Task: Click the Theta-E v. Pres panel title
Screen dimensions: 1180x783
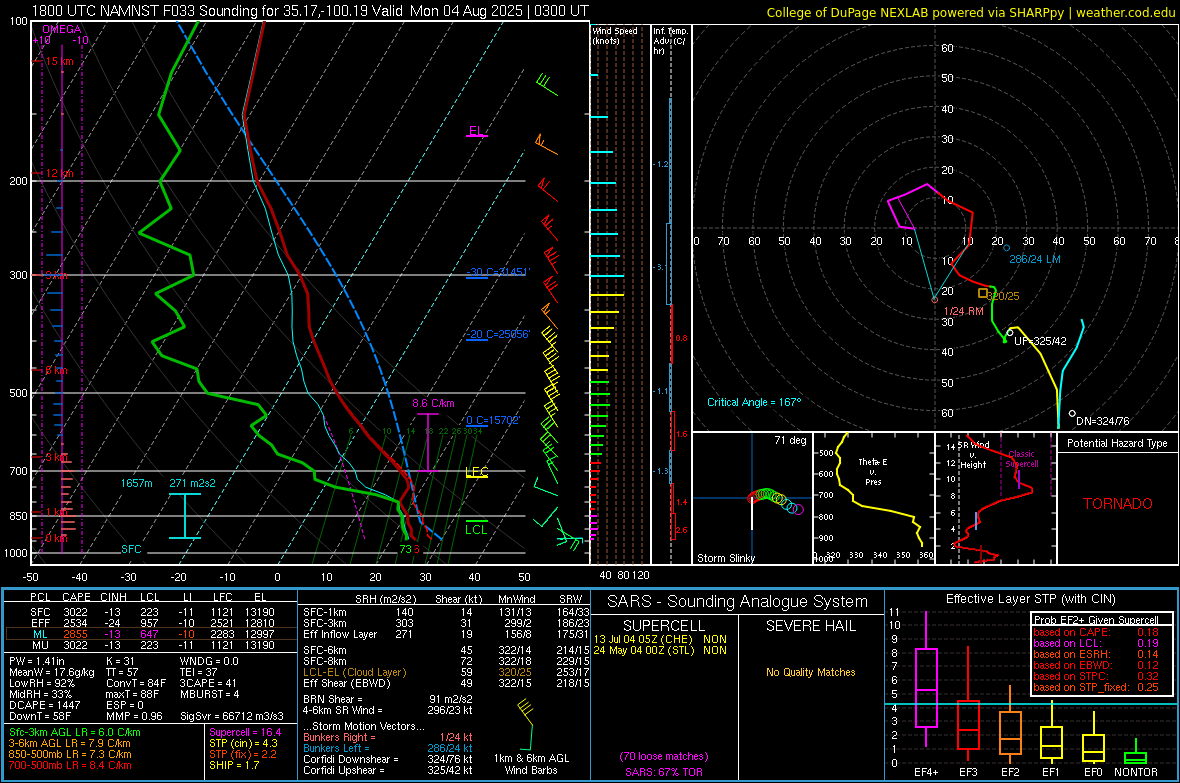Action: coord(873,471)
